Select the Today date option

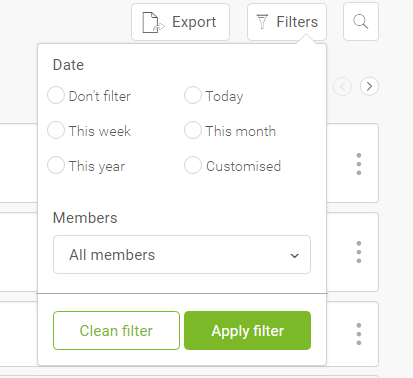[193, 95]
